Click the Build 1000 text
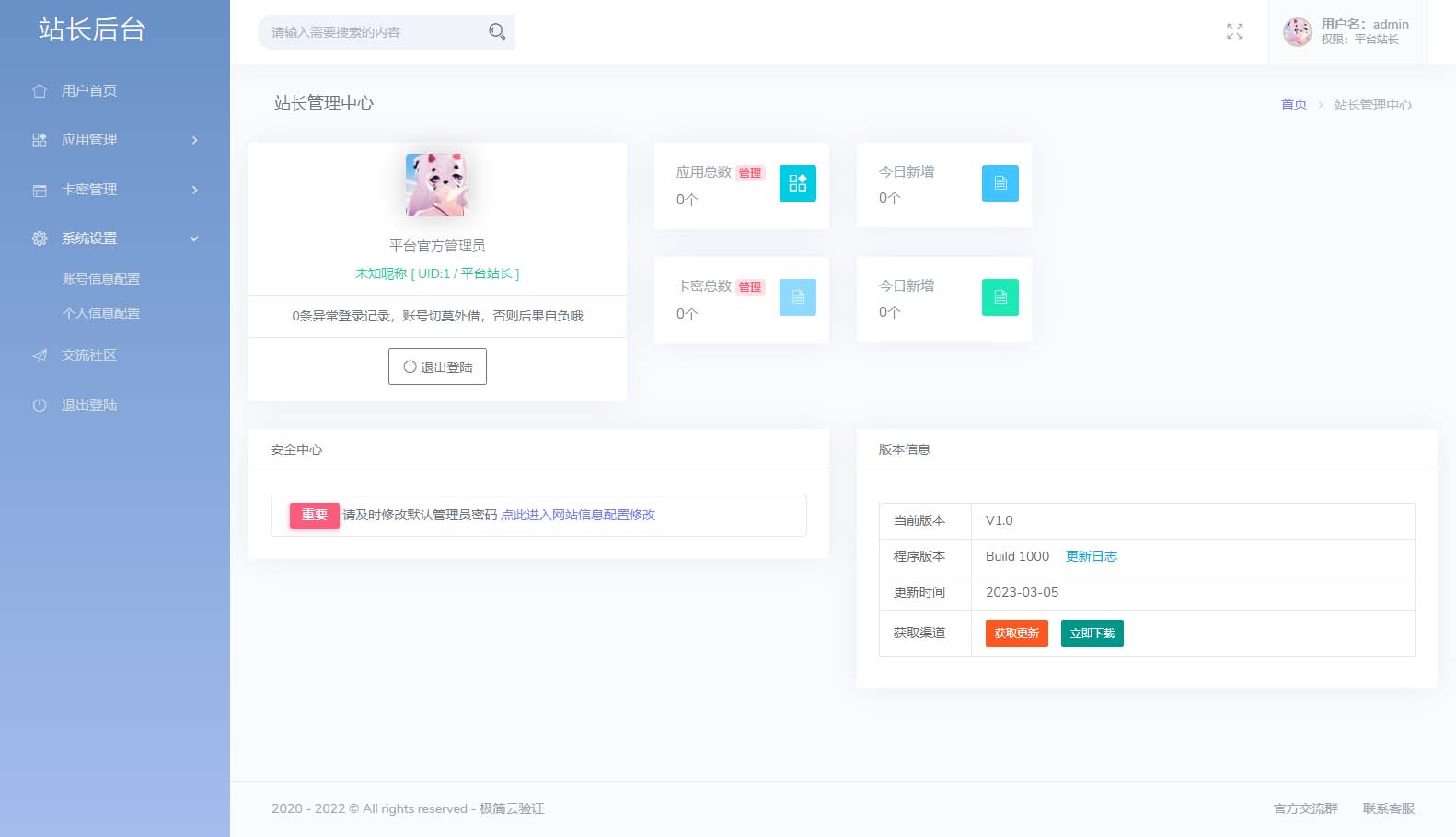Image resolution: width=1456 pixels, height=837 pixels. 1017,556
